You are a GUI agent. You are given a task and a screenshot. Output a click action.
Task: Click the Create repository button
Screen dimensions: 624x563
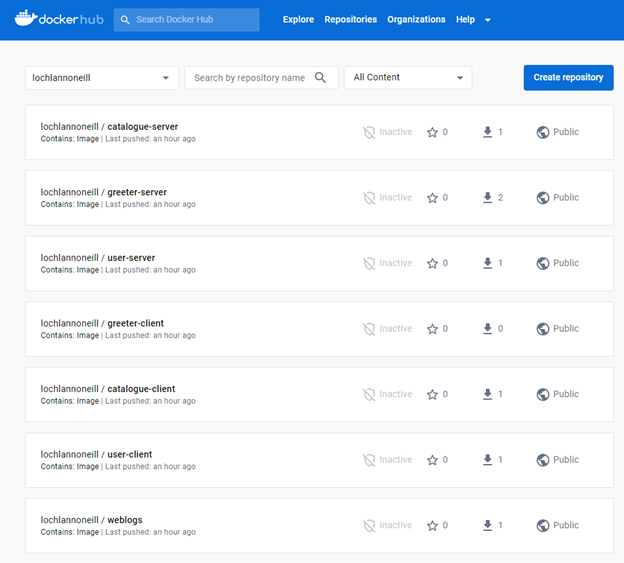click(568, 78)
